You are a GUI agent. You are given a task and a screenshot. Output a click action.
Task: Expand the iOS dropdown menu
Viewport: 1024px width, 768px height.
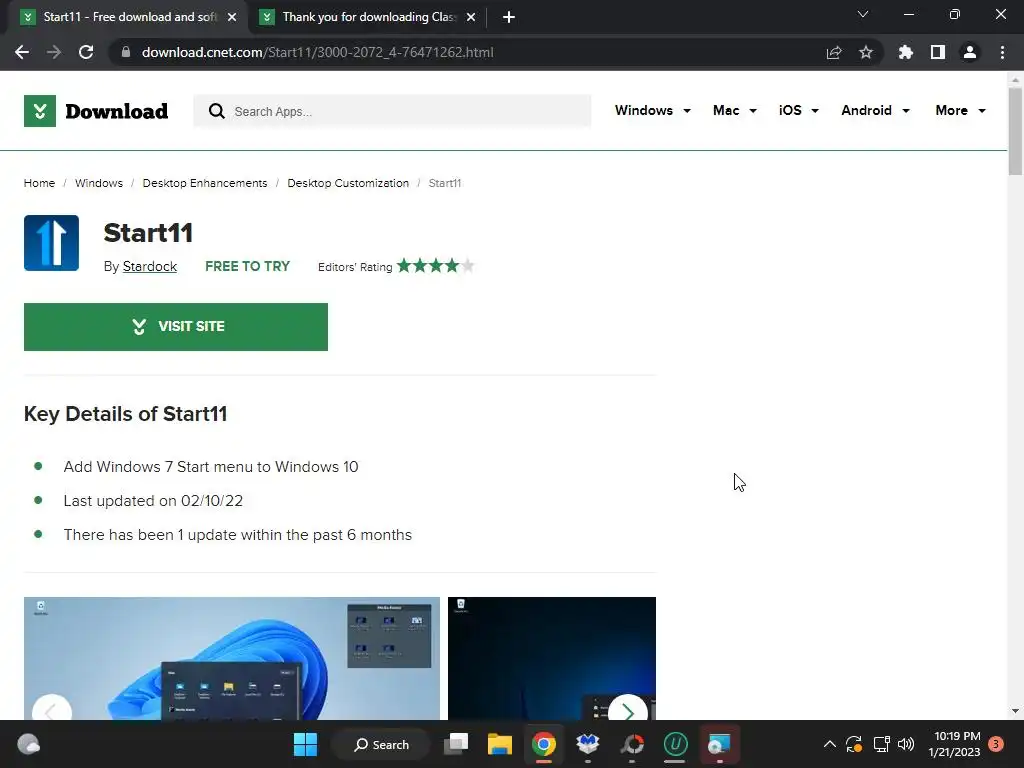798,110
